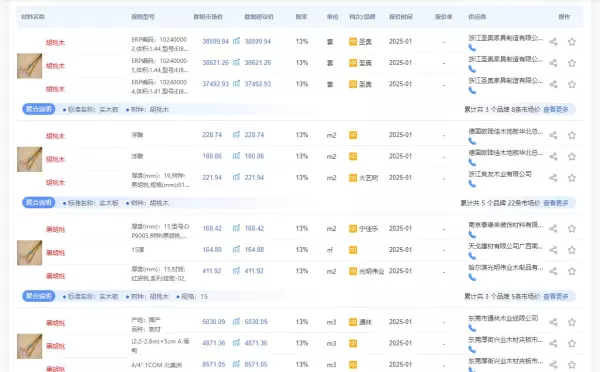Open price trend chart for 38599.94
The width and height of the screenshot is (600, 372).
236,41
